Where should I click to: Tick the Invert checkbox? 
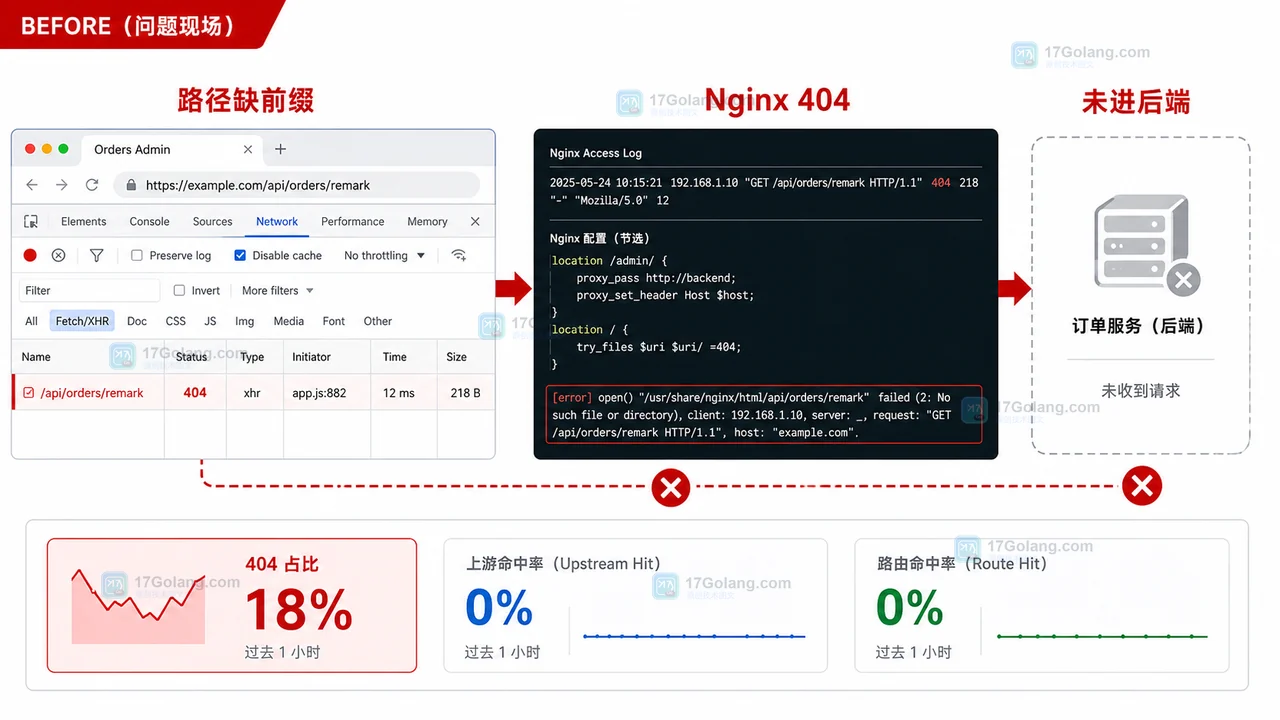(179, 291)
